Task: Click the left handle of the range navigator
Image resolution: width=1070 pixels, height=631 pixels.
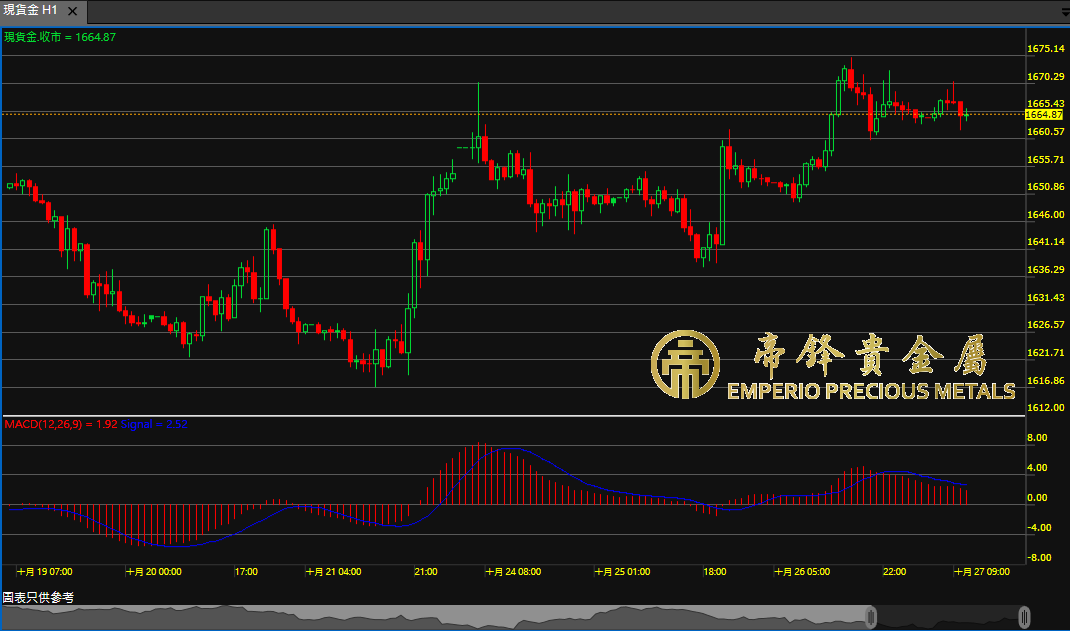Action: coord(871,616)
